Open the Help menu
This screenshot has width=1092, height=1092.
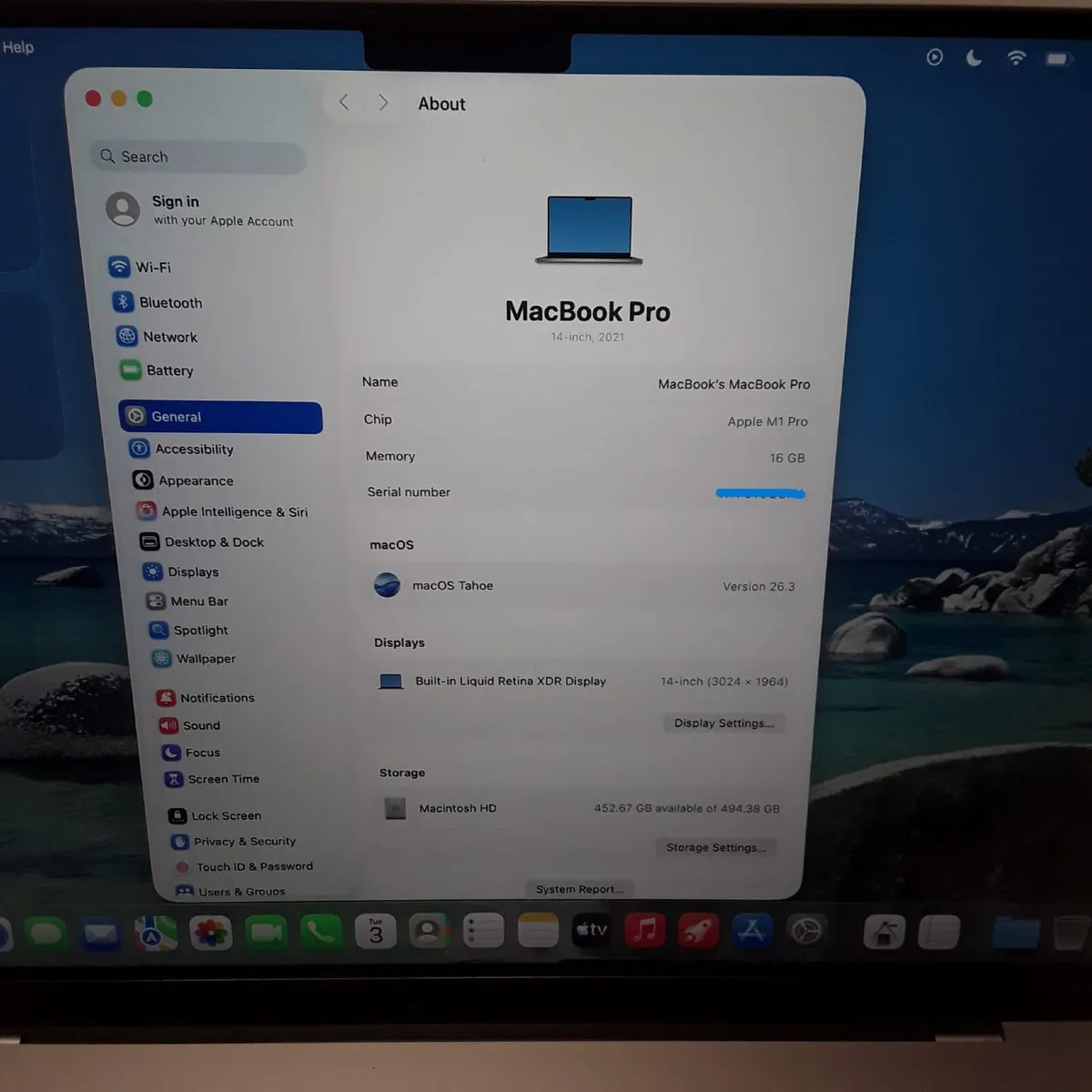tap(18, 47)
